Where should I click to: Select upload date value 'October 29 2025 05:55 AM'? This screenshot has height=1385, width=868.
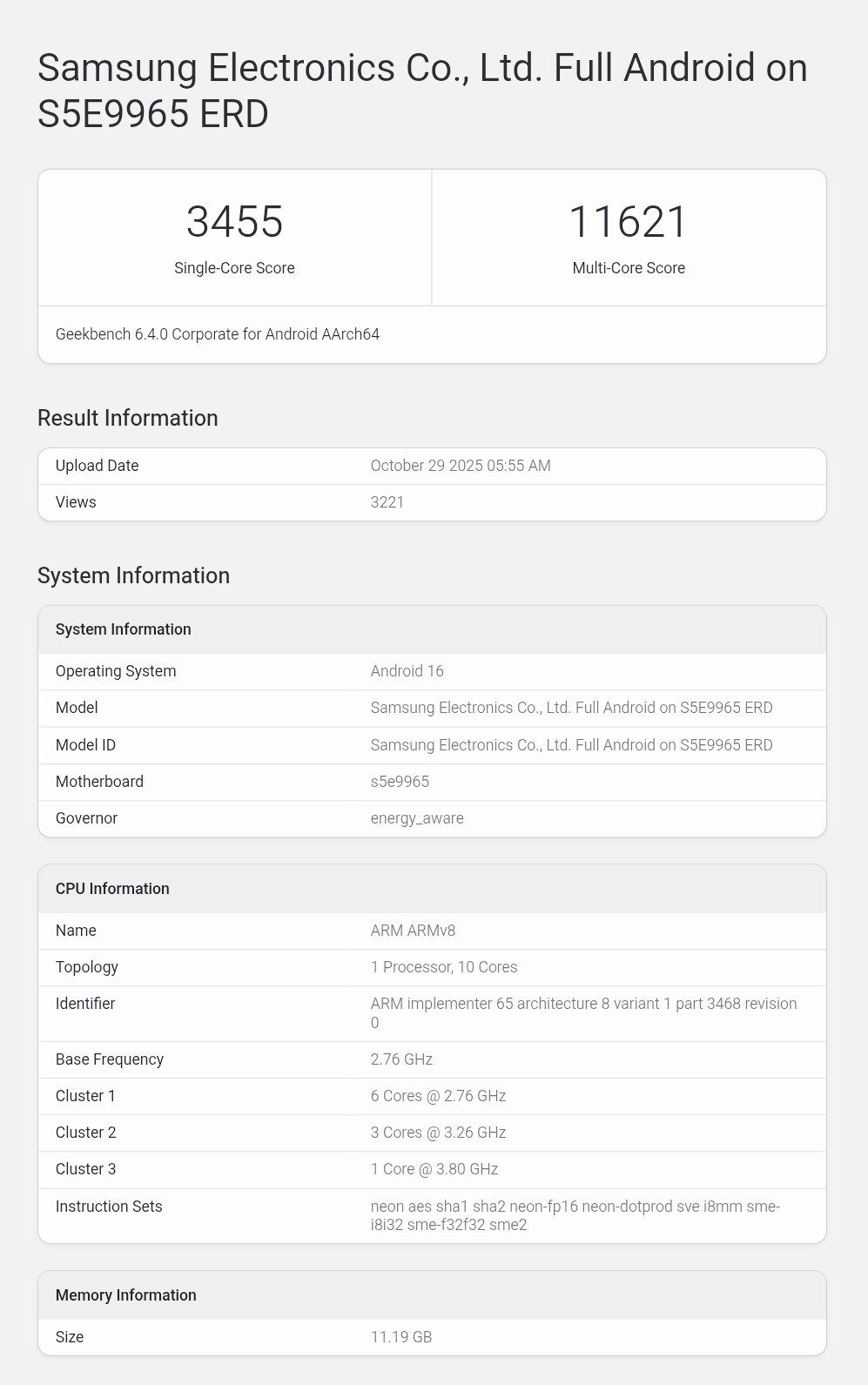point(461,466)
